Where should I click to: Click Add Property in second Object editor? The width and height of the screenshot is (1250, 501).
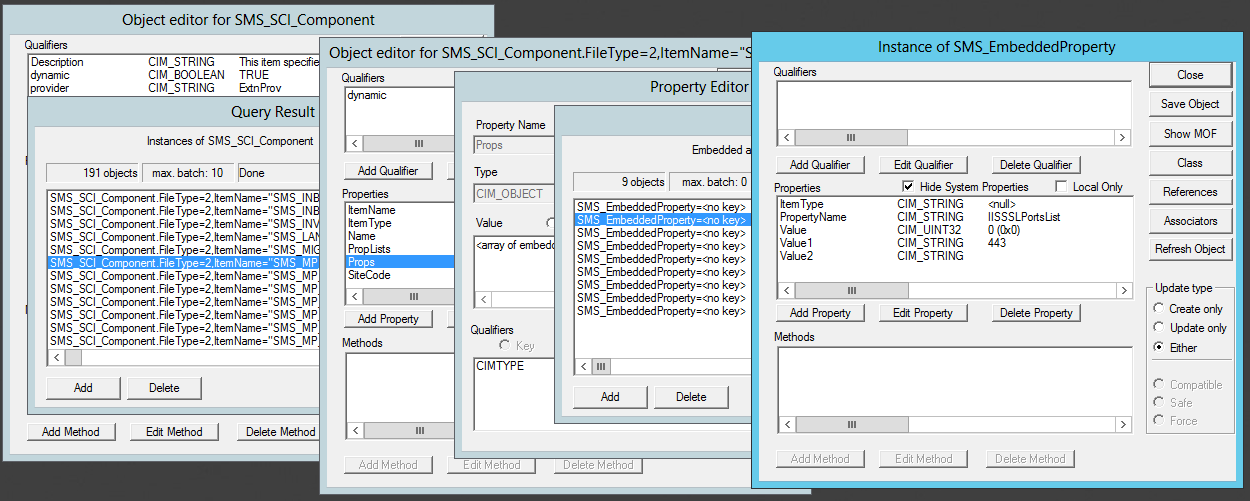pyautogui.click(x=387, y=319)
